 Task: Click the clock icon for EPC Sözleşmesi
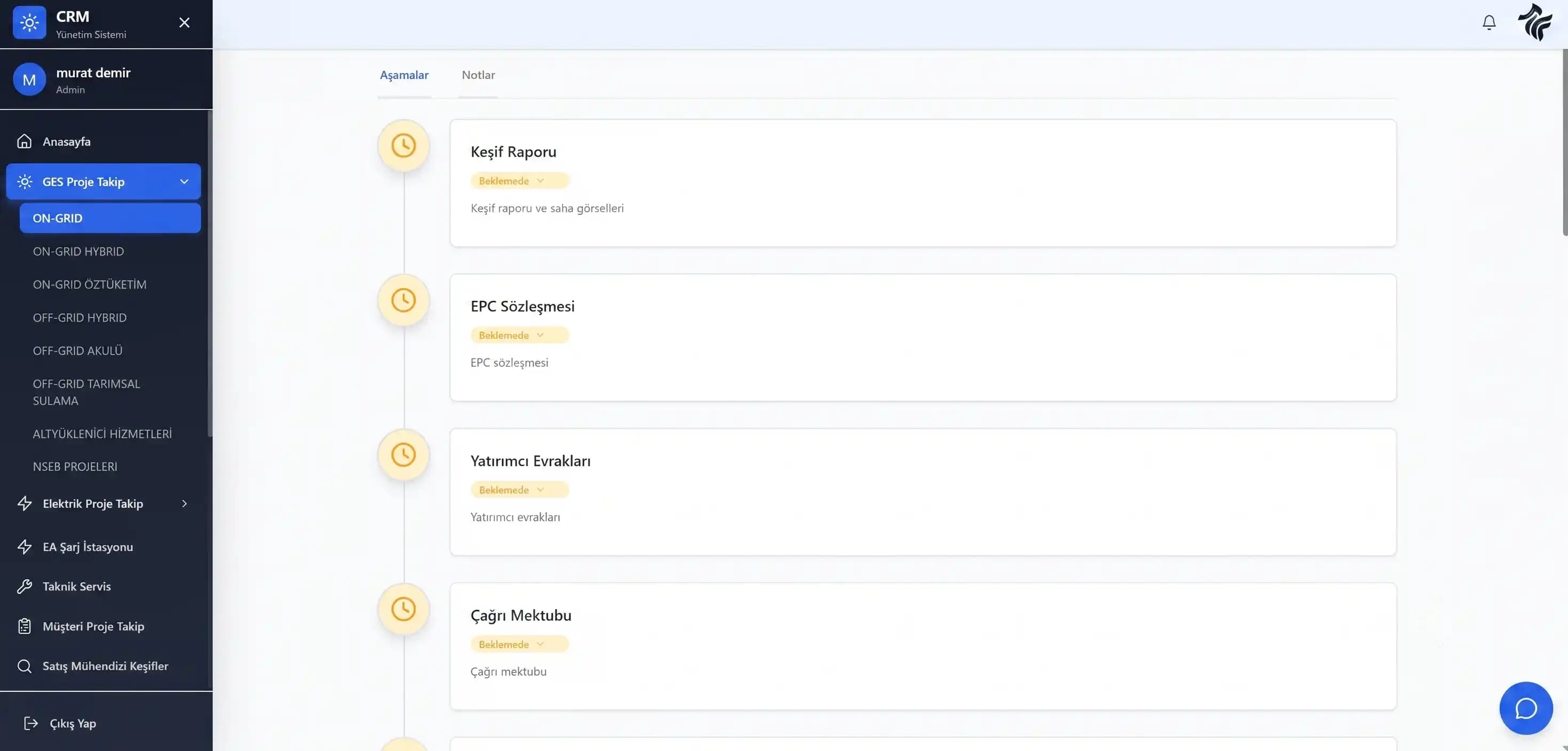pos(403,300)
